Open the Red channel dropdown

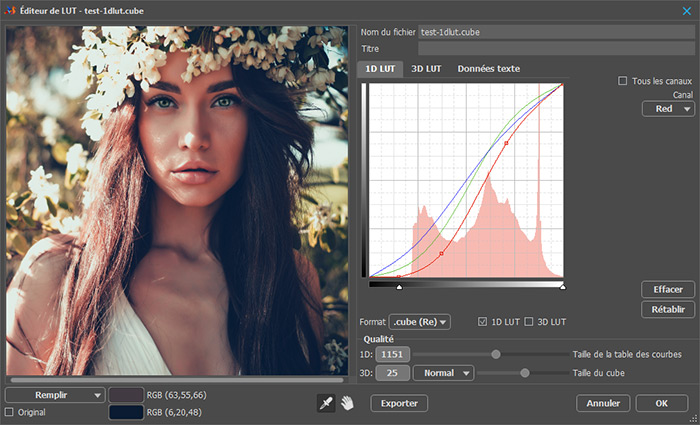click(x=668, y=109)
